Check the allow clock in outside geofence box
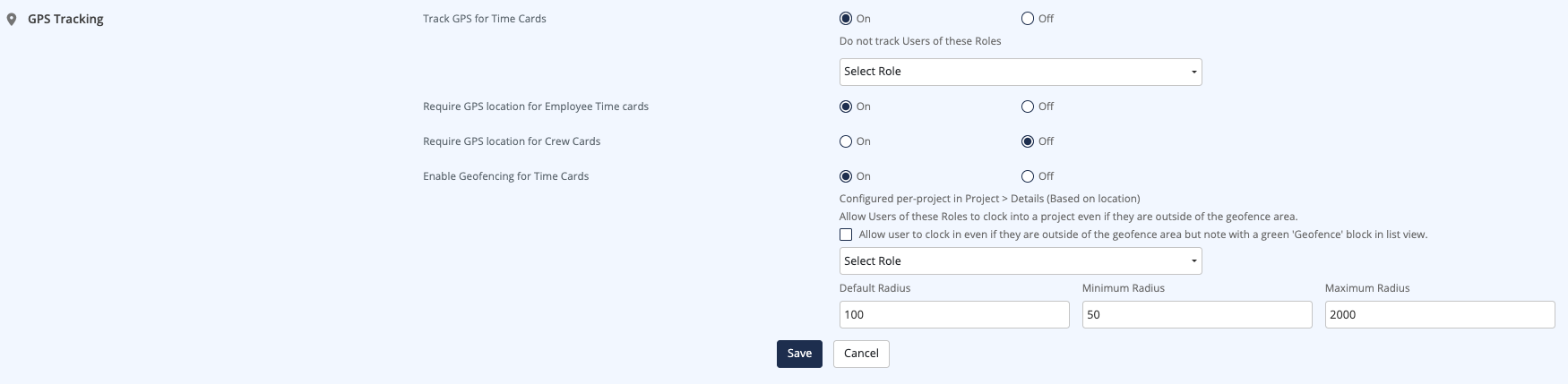The height and width of the screenshot is (384, 1568). coord(846,235)
